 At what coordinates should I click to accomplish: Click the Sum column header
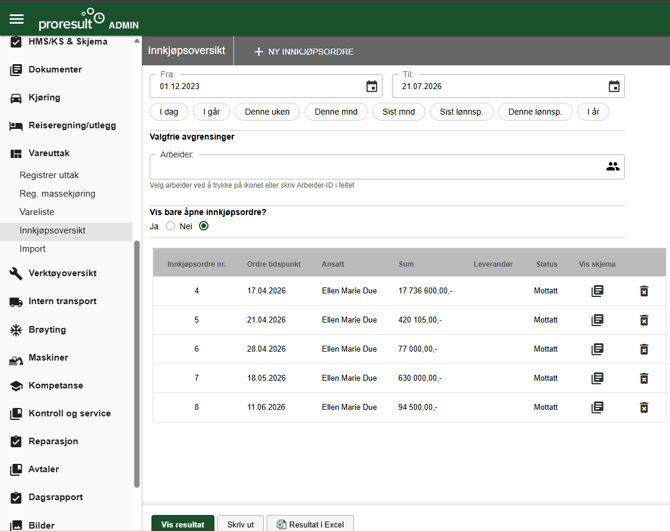click(x=406, y=264)
